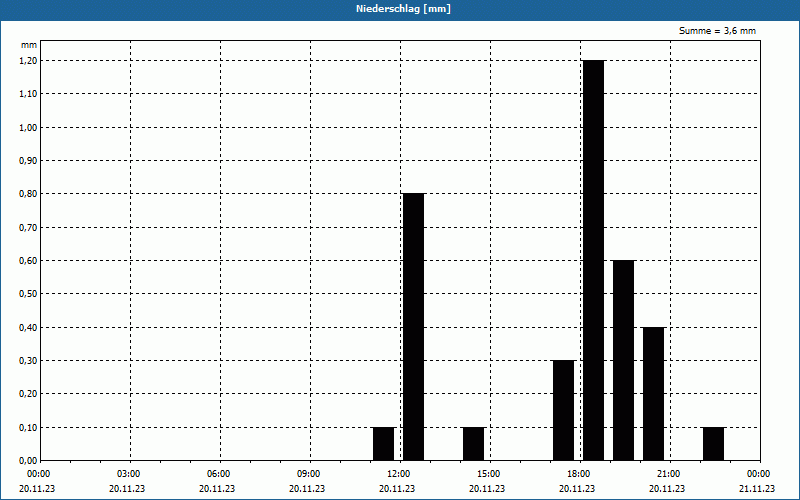Screen dimensions: 800x500
Task: Select the 1,20 y-axis value
Action: click(x=28, y=61)
